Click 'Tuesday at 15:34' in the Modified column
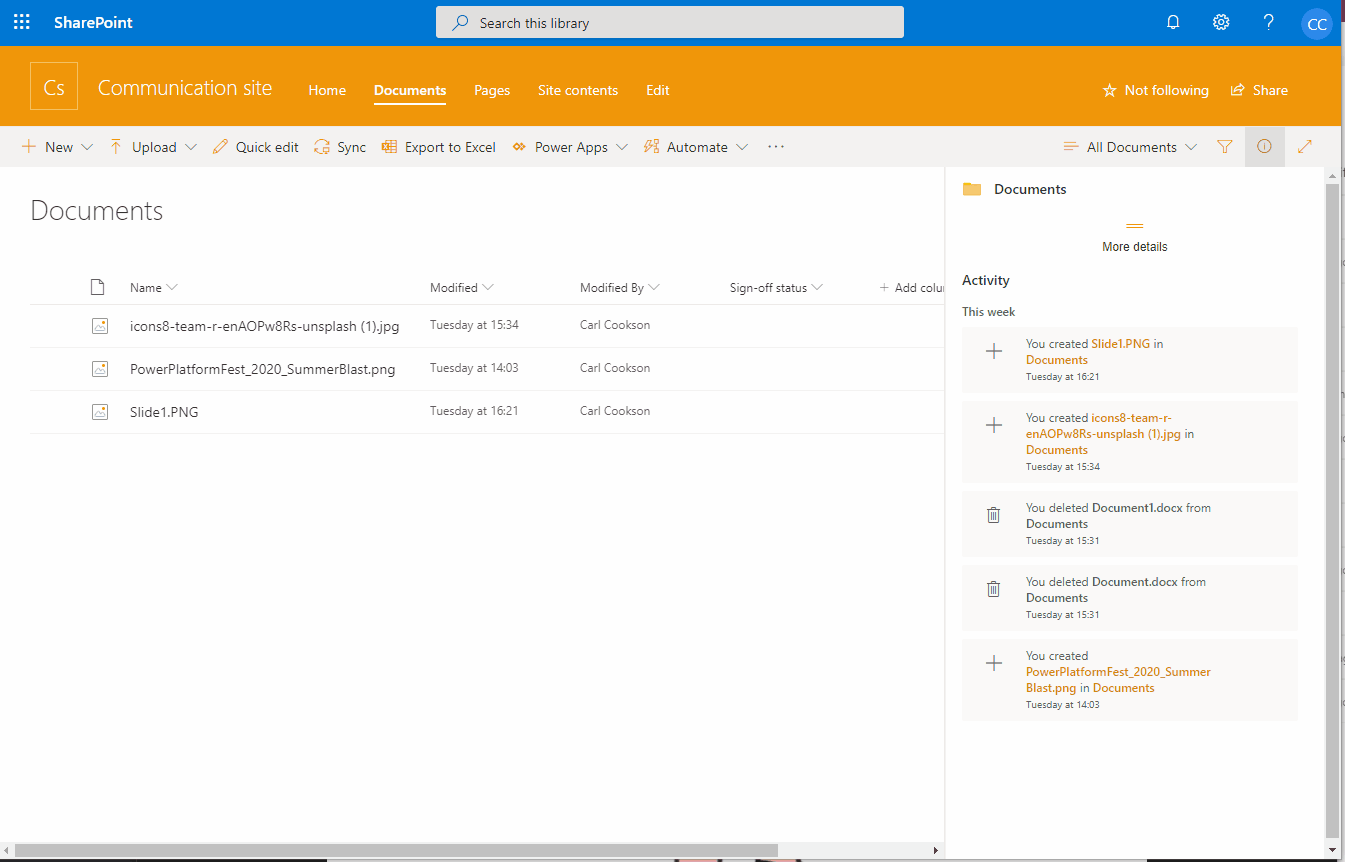This screenshot has height=862, width=1345. [x=474, y=325]
